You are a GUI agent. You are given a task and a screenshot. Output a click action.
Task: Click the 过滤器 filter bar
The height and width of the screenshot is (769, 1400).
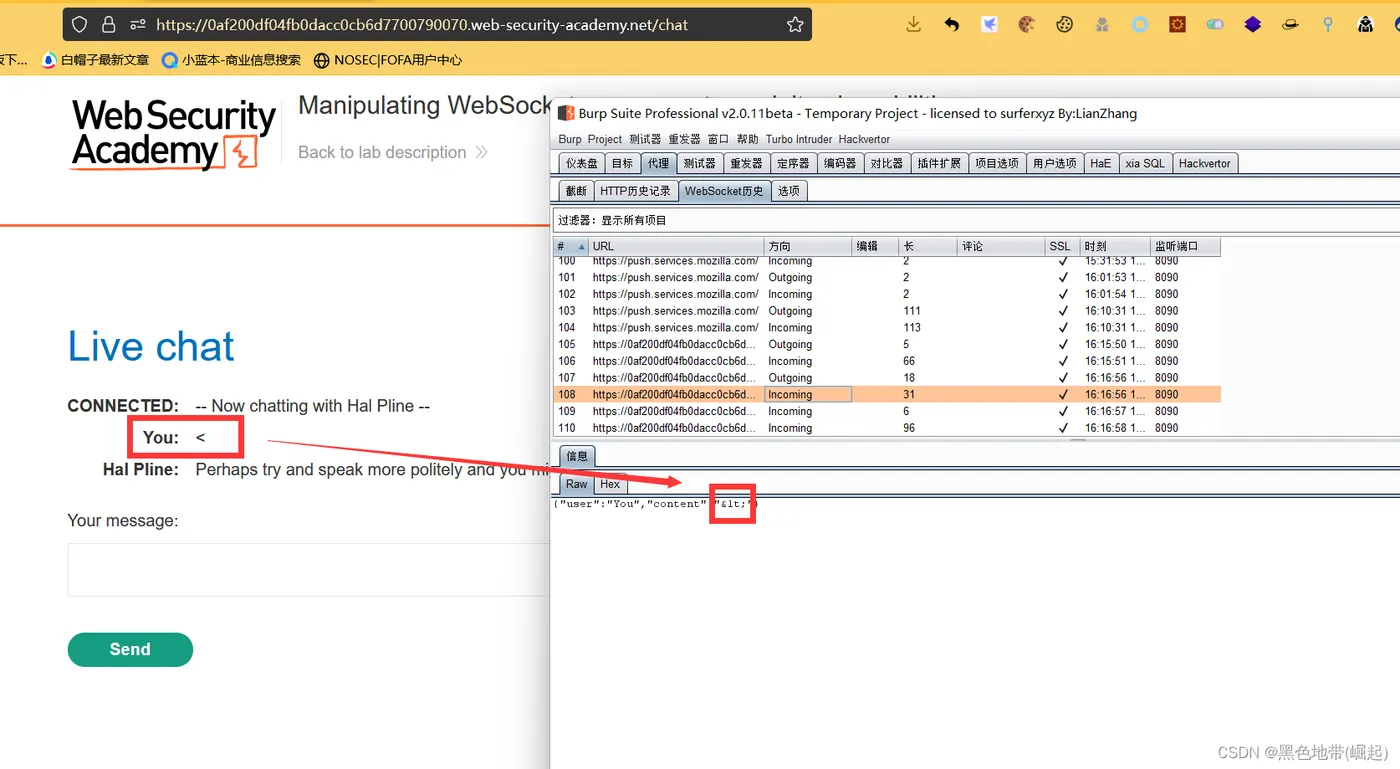tap(975, 220)
